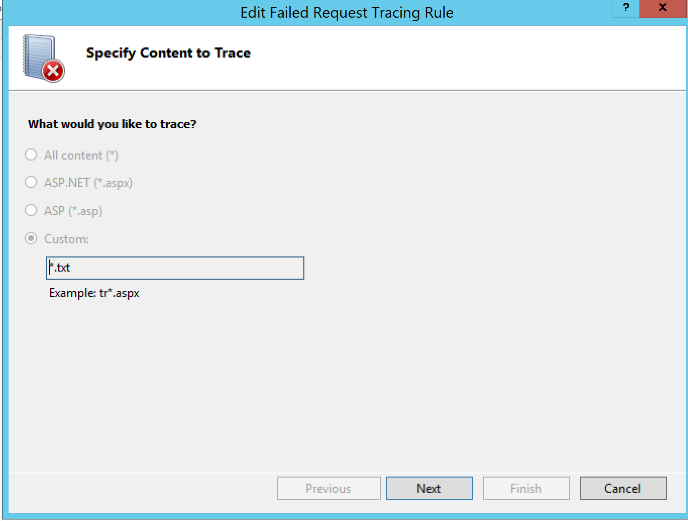Click the custom content field containing *.txt
Screen dimensions: 688x521
[x=175, y=268]
